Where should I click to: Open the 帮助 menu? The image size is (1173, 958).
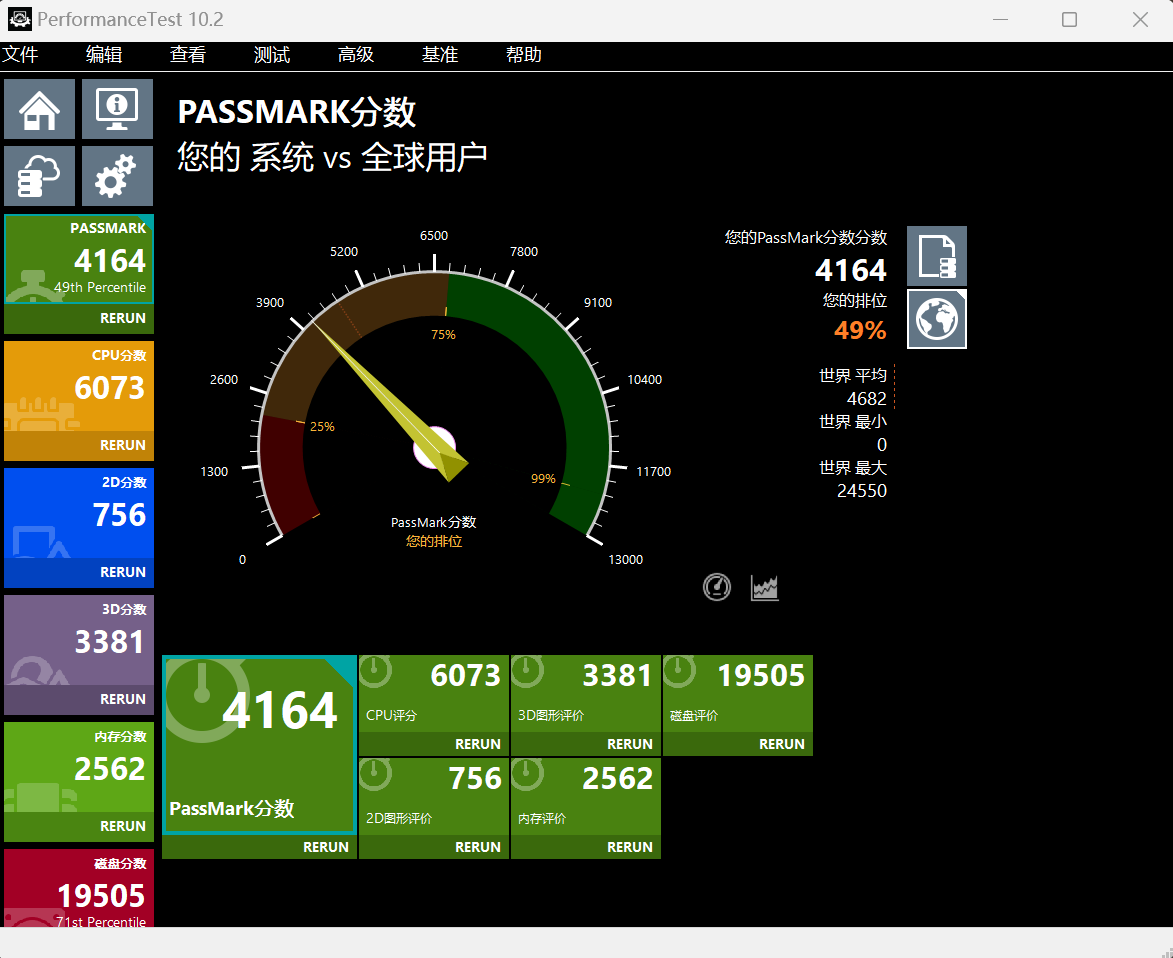point(524,55)
